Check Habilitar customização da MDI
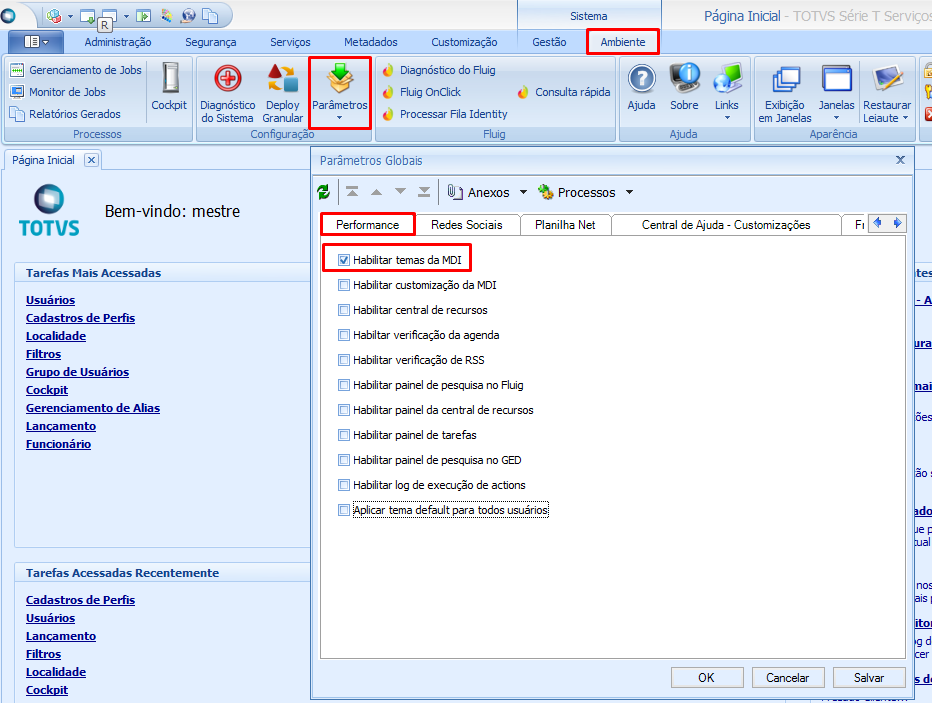 click(x=344, y=285)
